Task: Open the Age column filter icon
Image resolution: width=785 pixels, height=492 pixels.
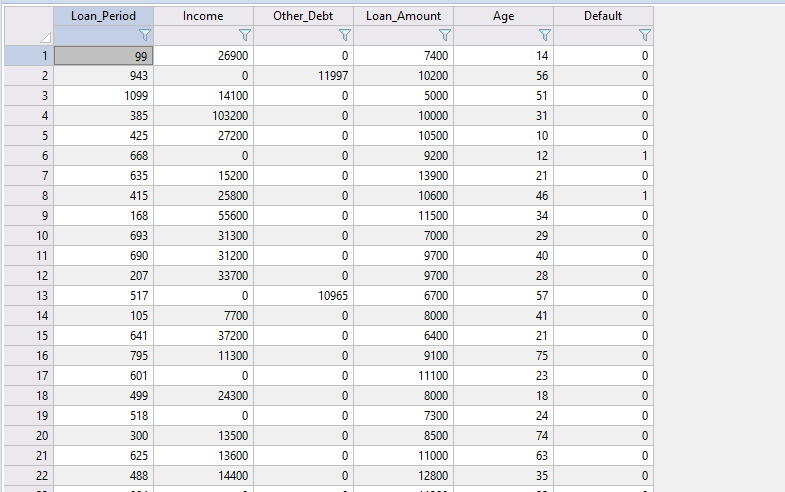Action: 545,35
